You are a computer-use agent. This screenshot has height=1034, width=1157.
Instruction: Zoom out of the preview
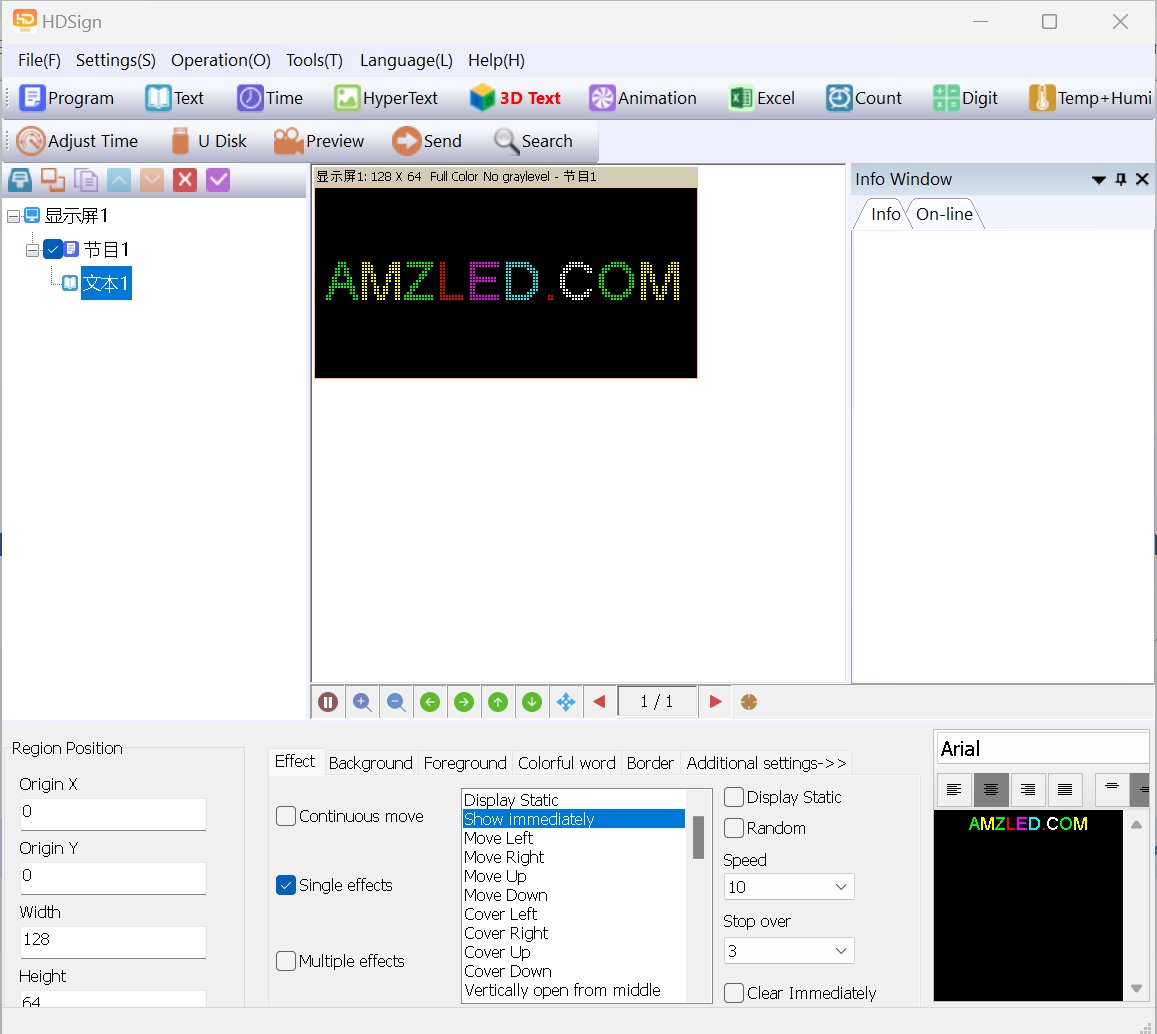(396, 702)
